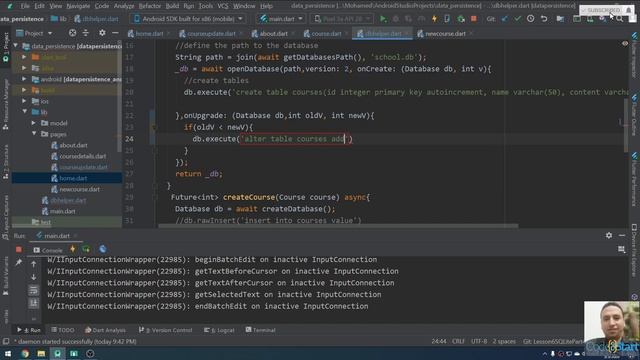Image resolution: width=640 pixels, height=360 pixels.
Task: Hide the Run panel with minus icon
Action: tap(622, 236)
